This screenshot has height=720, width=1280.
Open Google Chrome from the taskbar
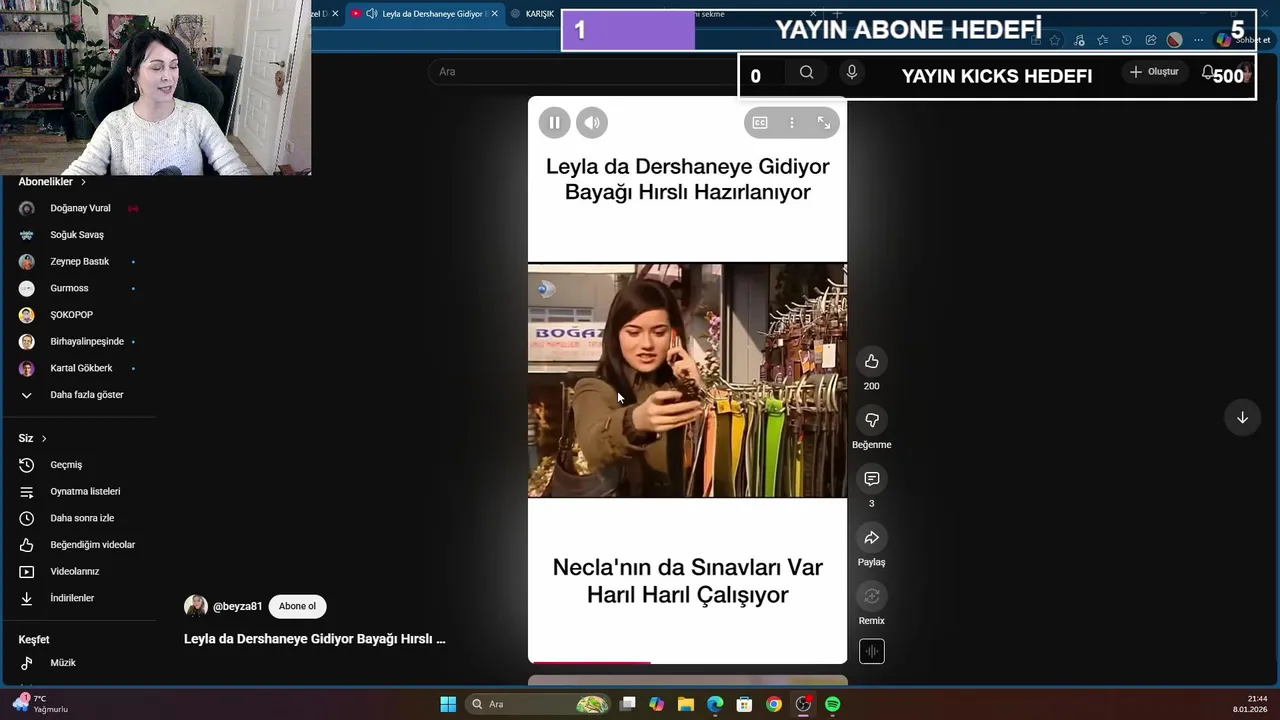[774, 704]
